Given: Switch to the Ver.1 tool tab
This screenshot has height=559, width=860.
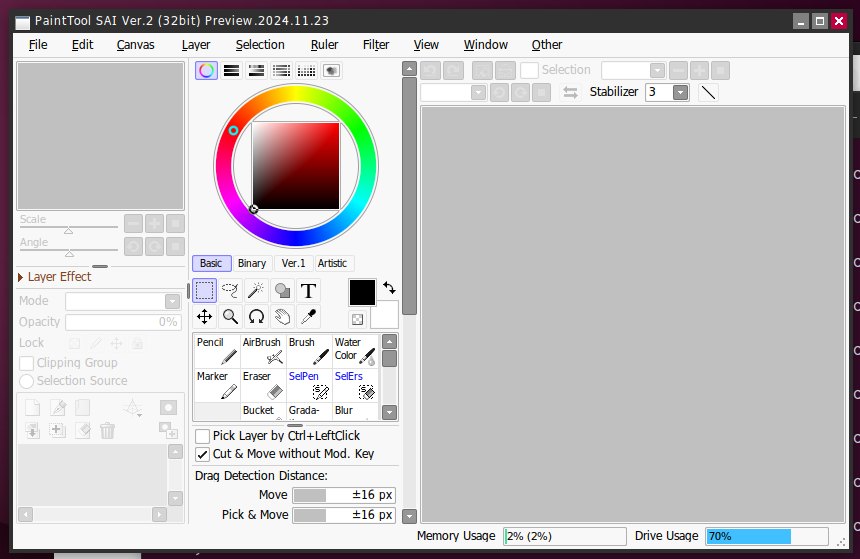Looking at the screenshot, I should [293, 263].
